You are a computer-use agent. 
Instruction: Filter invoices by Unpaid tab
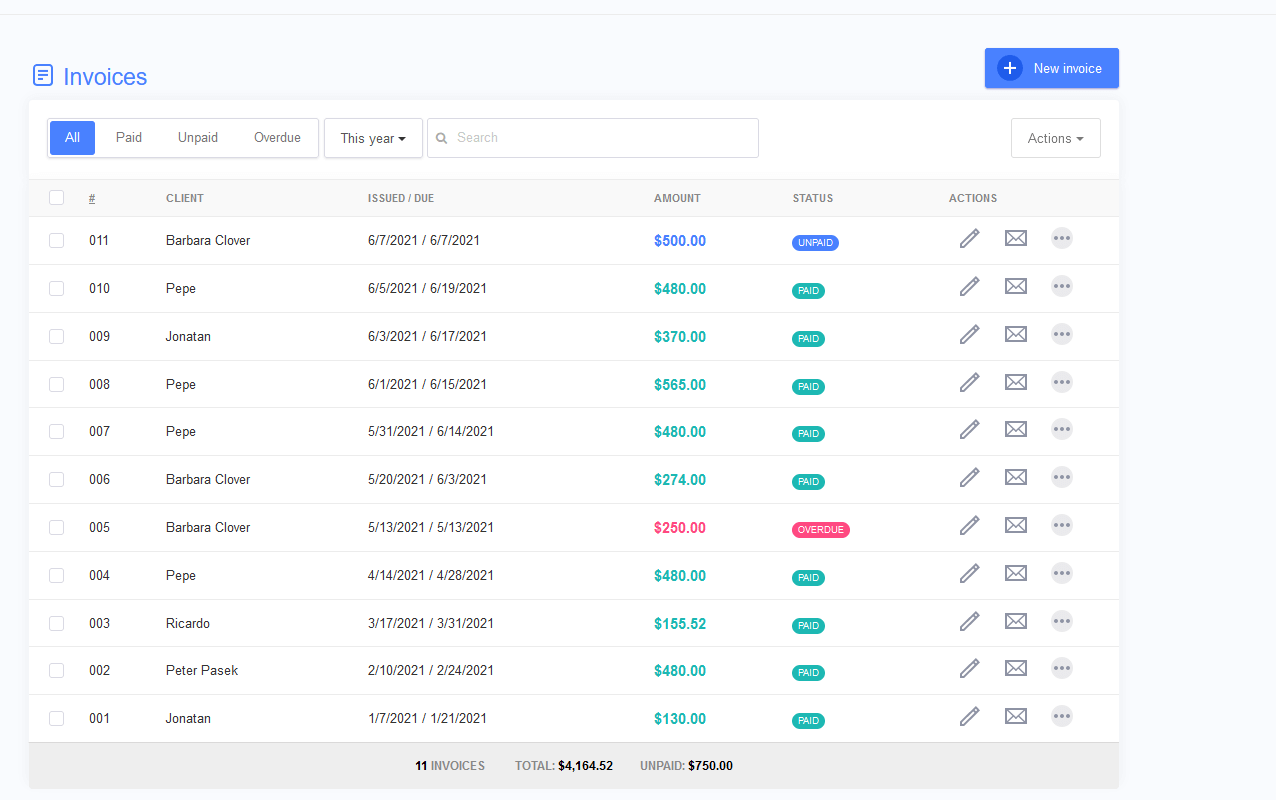point(198,138)
